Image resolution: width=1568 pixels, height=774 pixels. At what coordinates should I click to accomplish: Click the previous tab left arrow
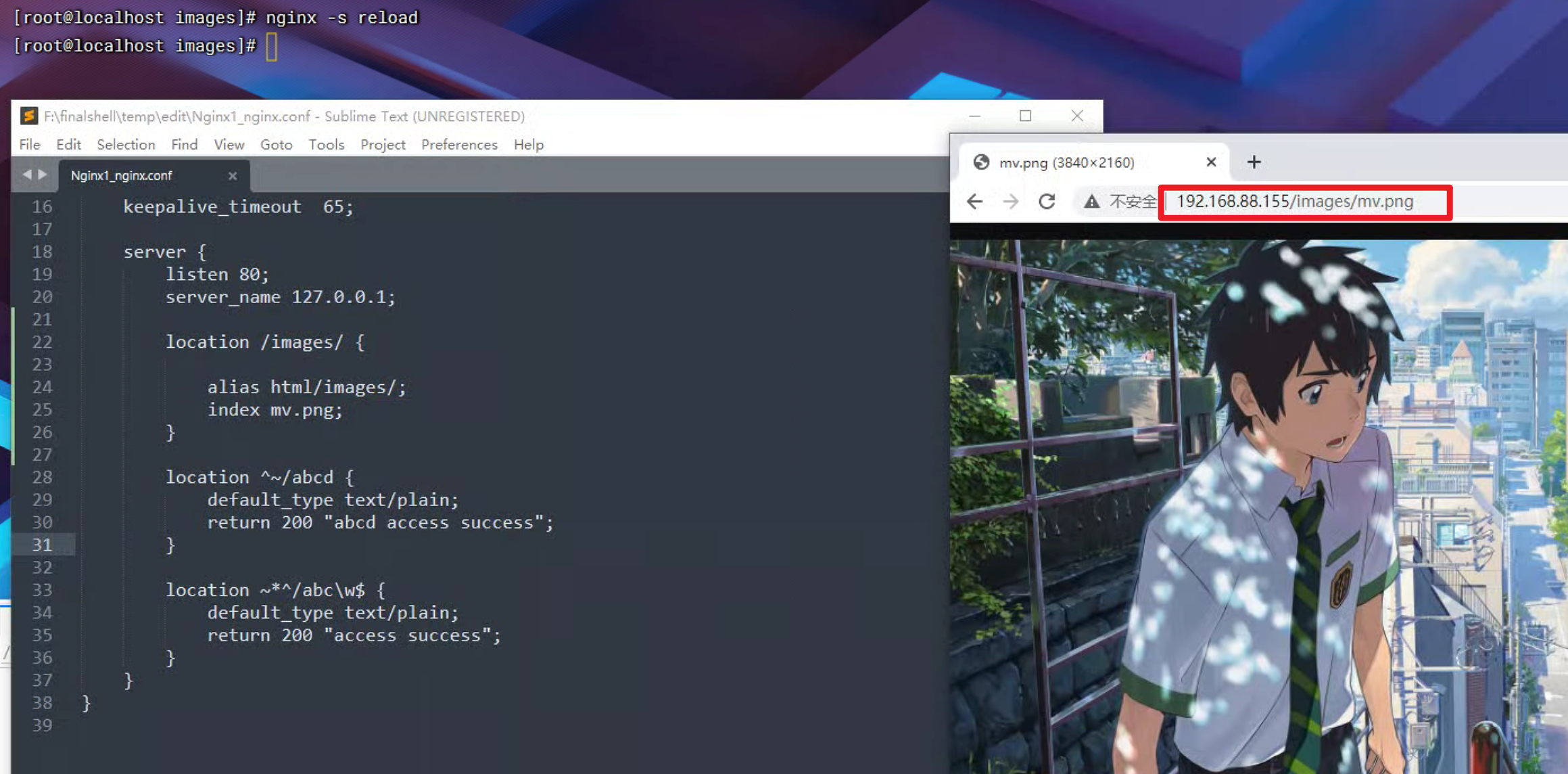[x=26, y=175]
